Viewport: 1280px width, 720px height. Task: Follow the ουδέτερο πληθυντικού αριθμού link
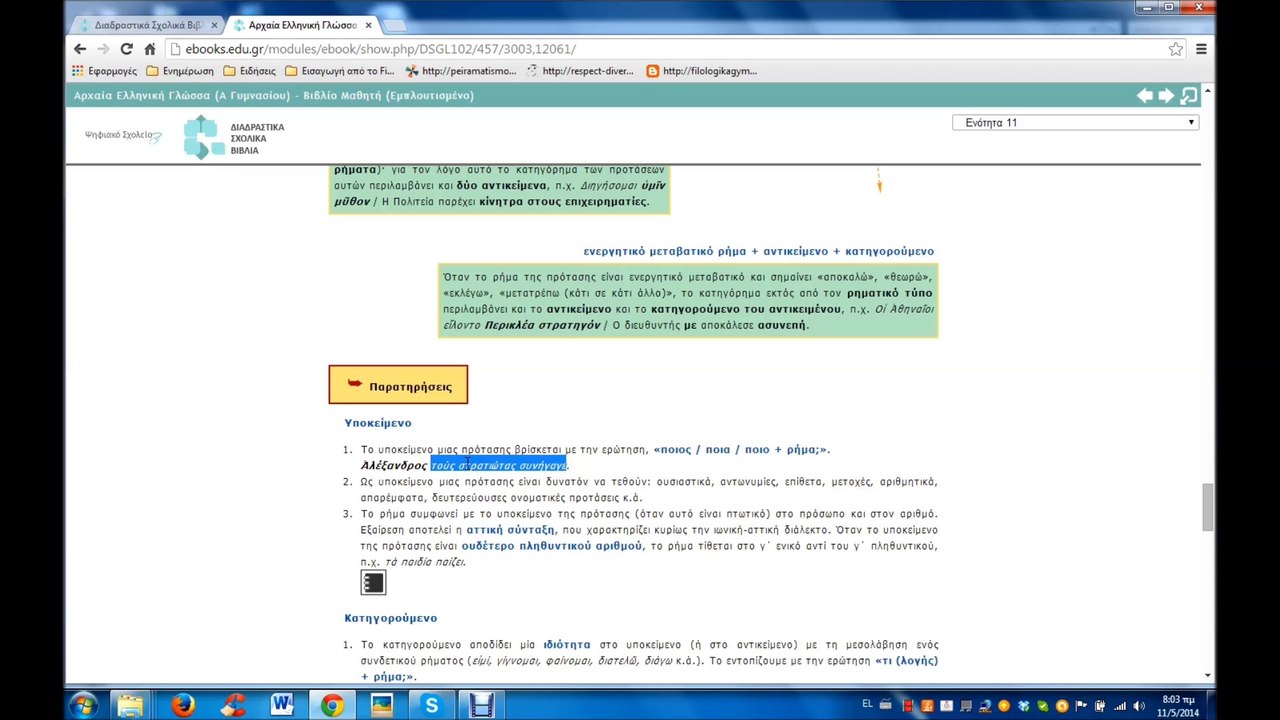(x=552, y=546)
